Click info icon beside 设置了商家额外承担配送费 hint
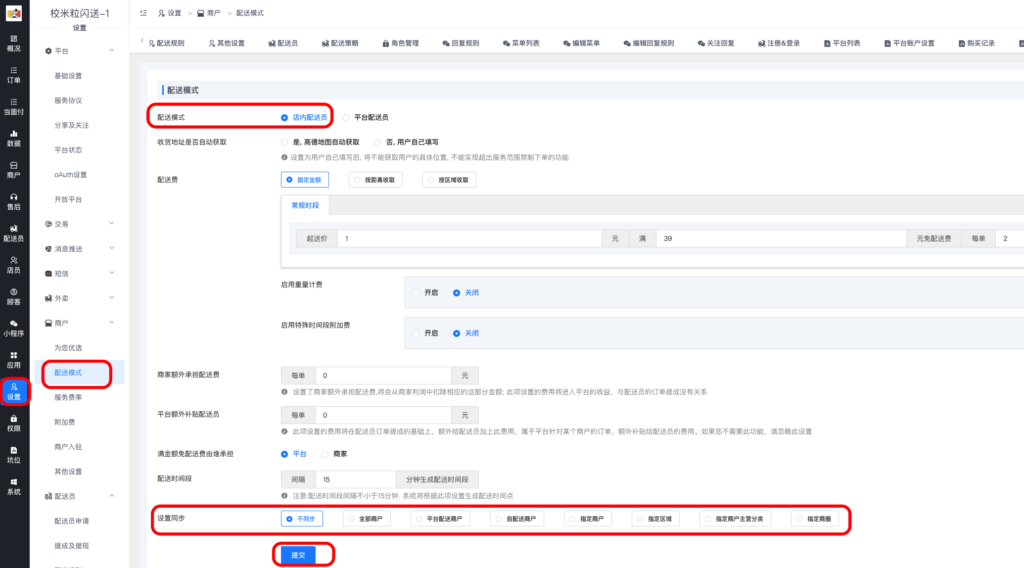The height and width of the screenshot is (568, 1024). click(x=284, y=392)
